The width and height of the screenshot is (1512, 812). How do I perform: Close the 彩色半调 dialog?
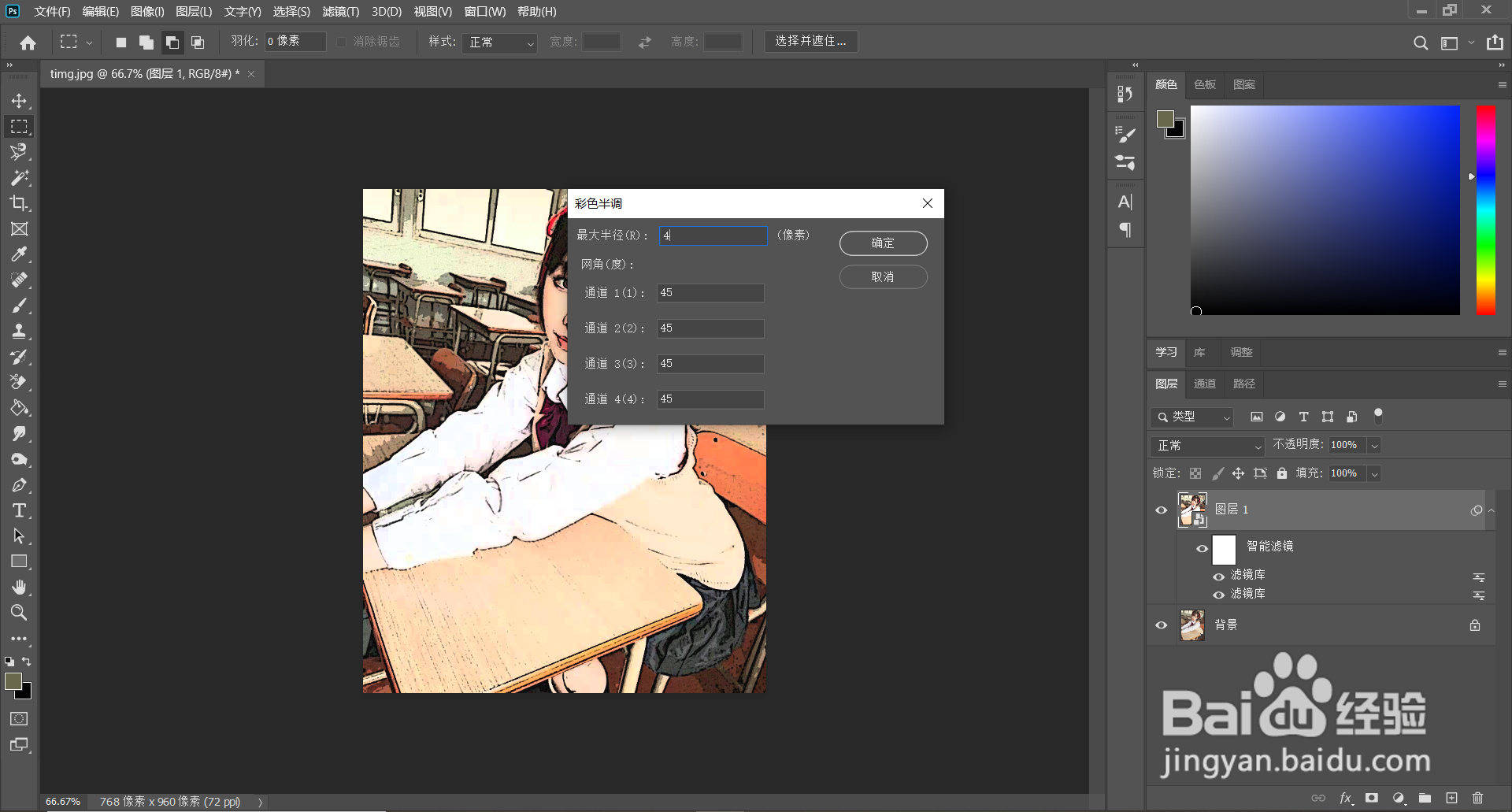(928, 203)
